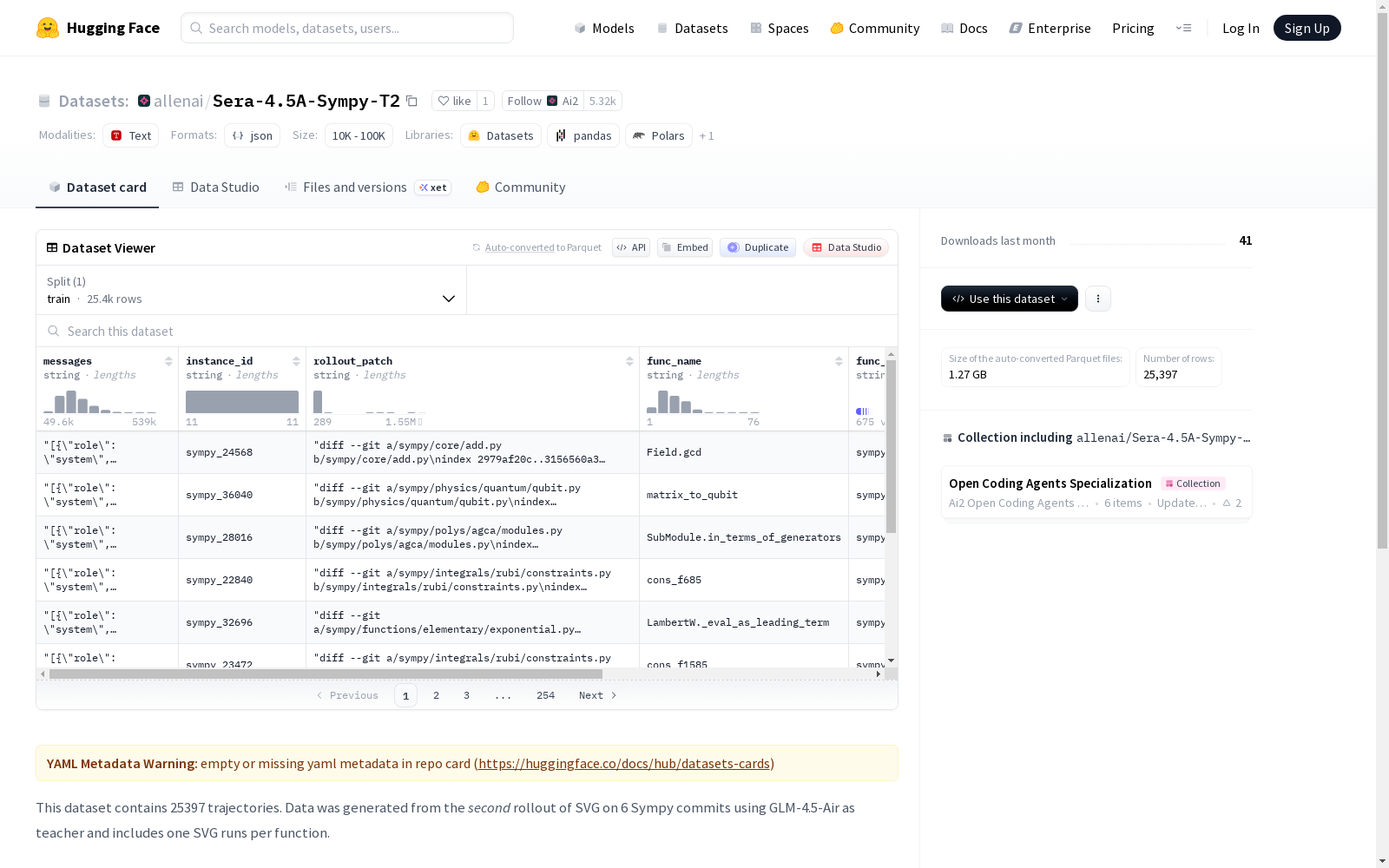
Task: Select the sympy_28016 cell
Action: point(242,537)
